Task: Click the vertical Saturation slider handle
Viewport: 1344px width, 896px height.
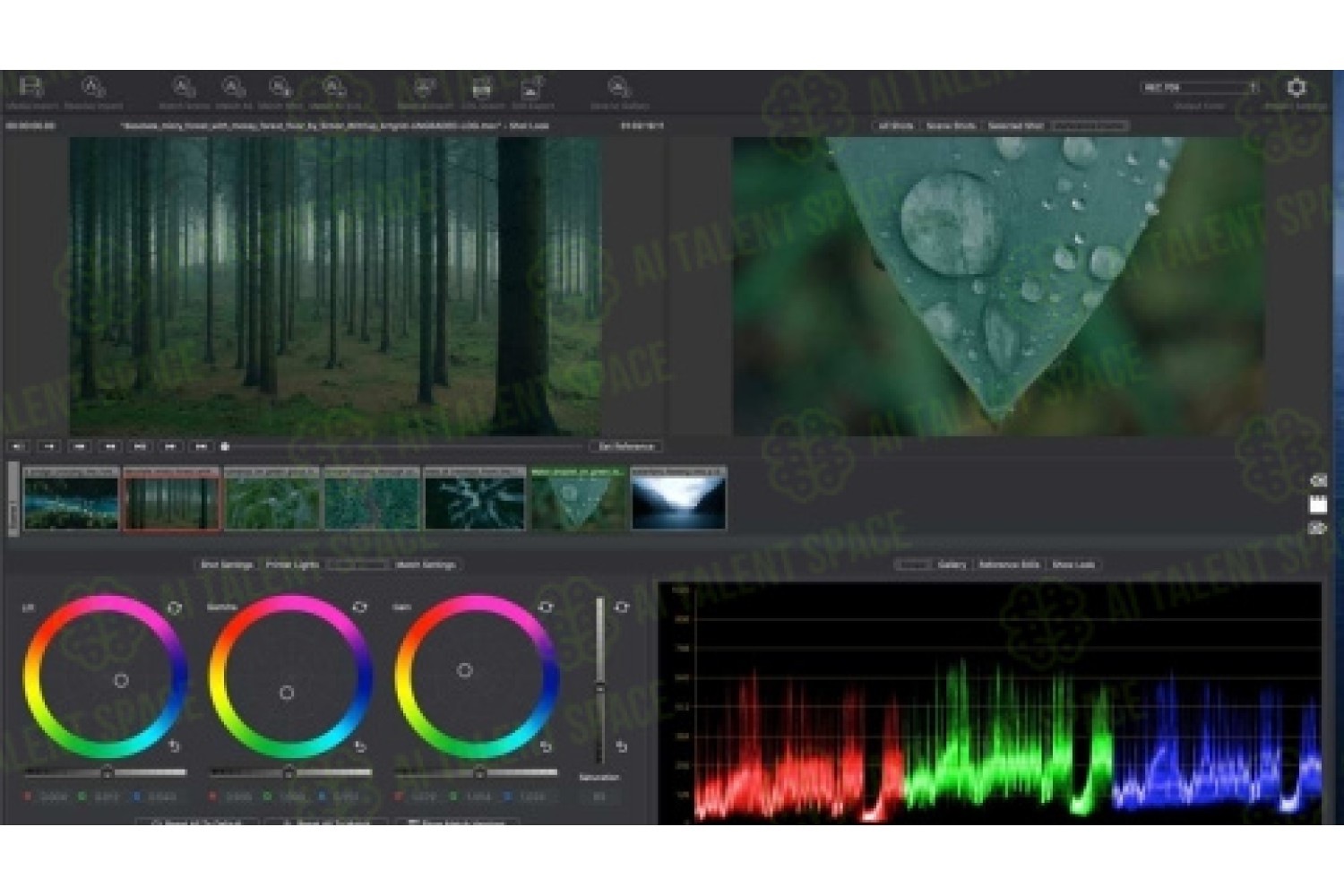Action: tap(599, 687)
